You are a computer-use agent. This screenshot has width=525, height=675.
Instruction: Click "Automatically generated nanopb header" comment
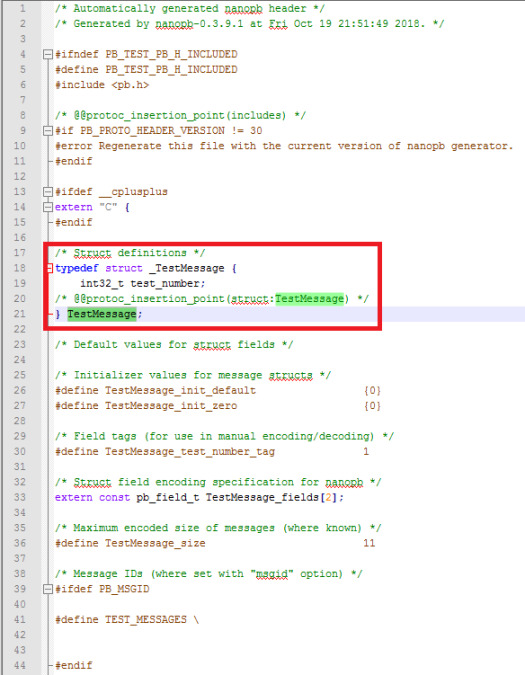pos(190,9)
